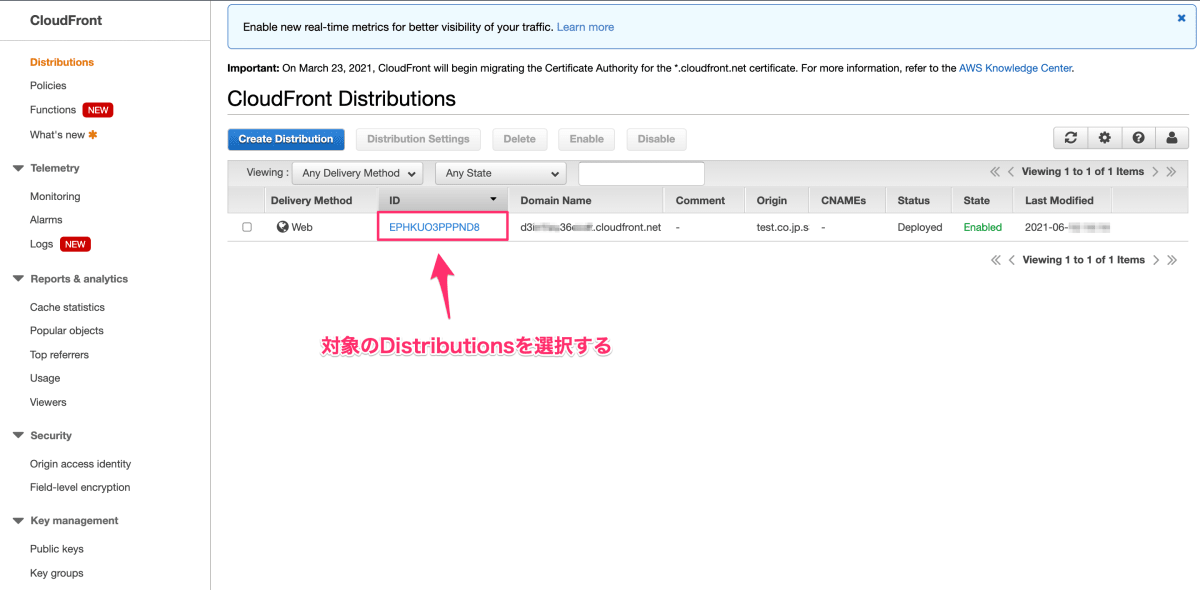The image size is (1200, 590).
Task: Open the help question mark icon
Action: [1138, 138]
